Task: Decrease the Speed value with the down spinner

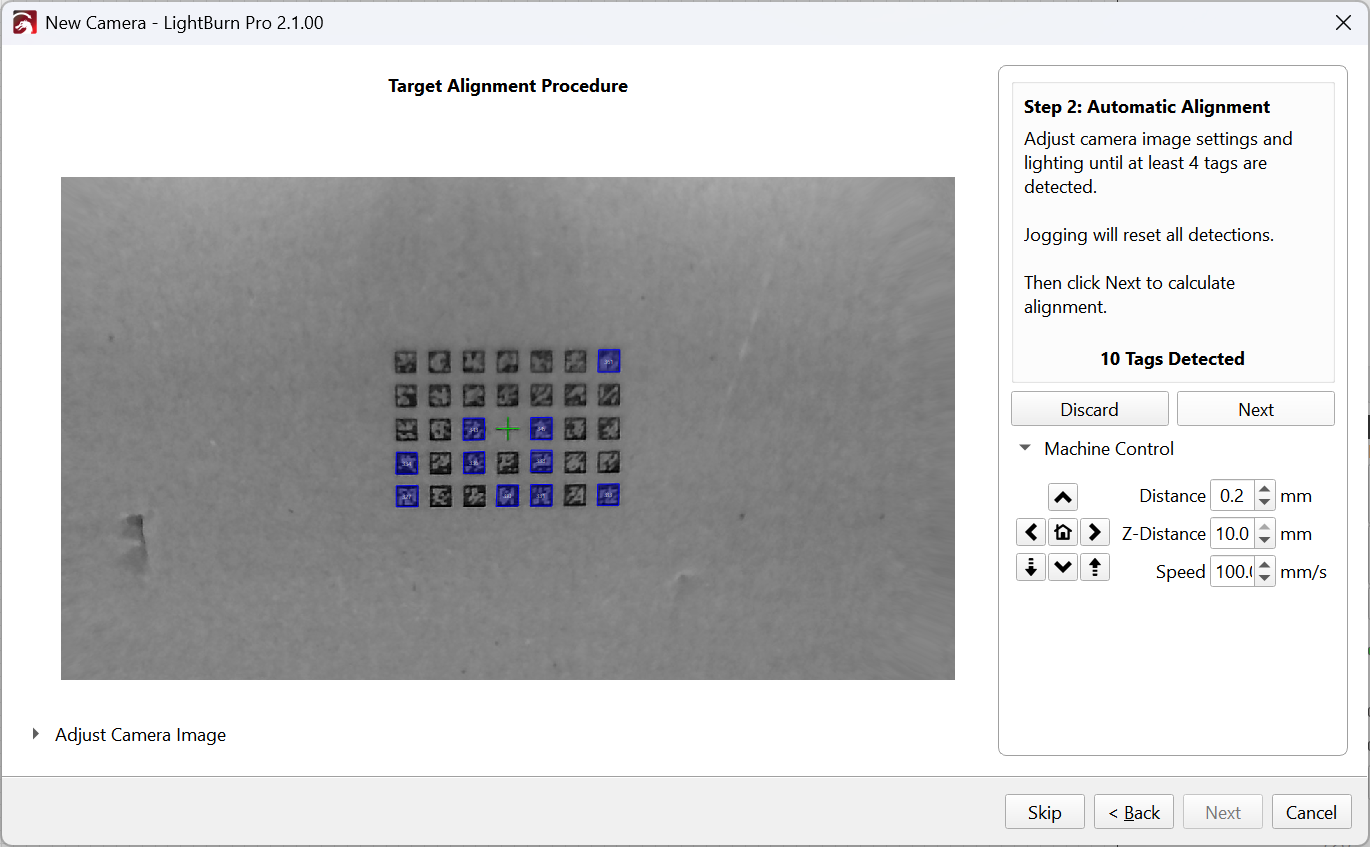Action: (1265, 578)
